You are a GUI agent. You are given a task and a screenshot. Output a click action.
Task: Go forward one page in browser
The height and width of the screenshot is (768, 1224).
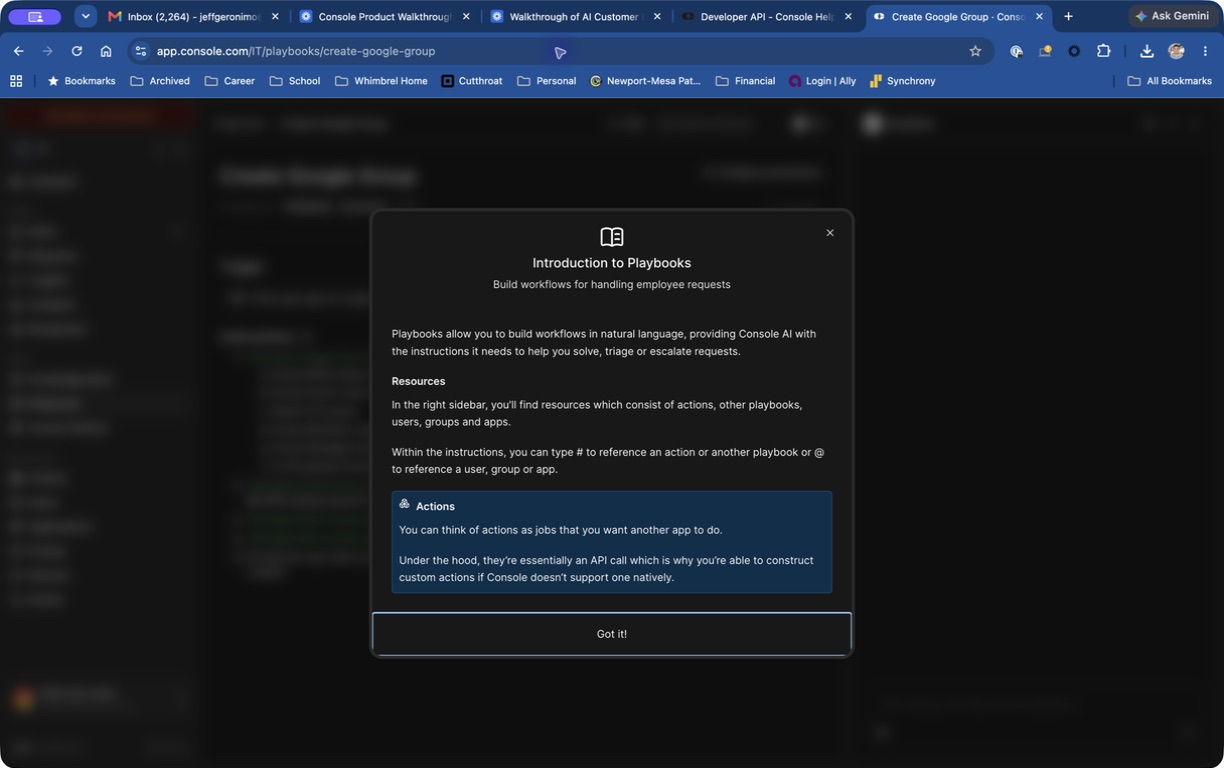click(47, 51)
